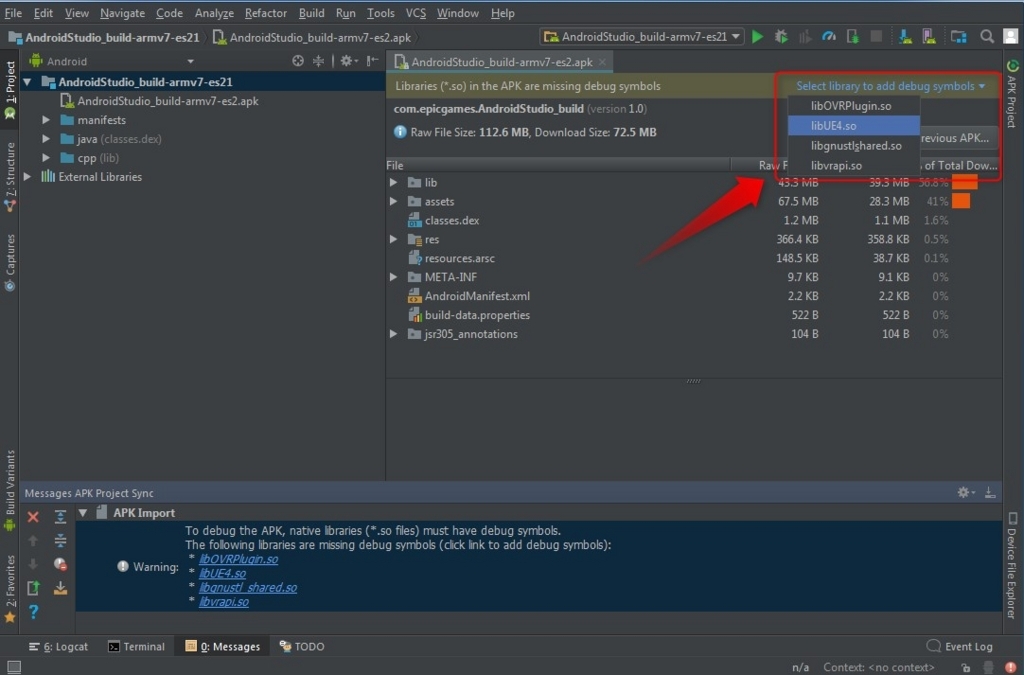Open SDK Manager download icon in toolbar

pyautogui.click(x=905, y=37)
